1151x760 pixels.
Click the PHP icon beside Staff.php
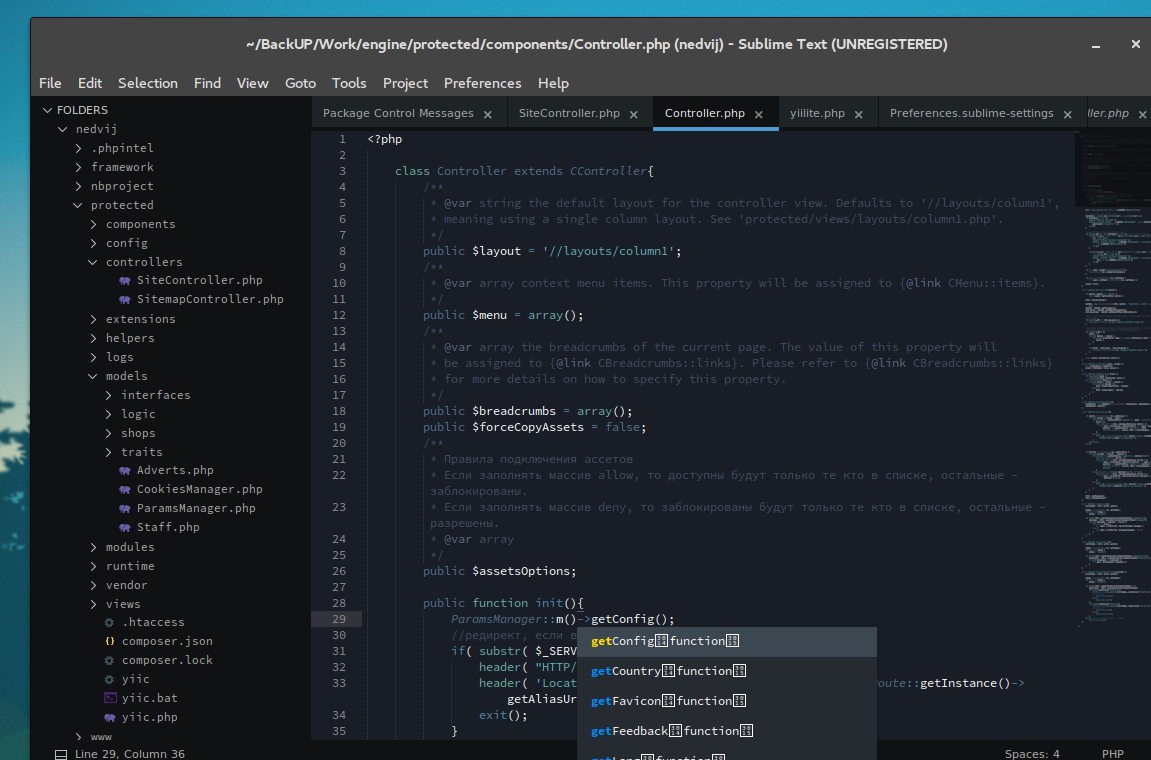(x=125, y=527)
